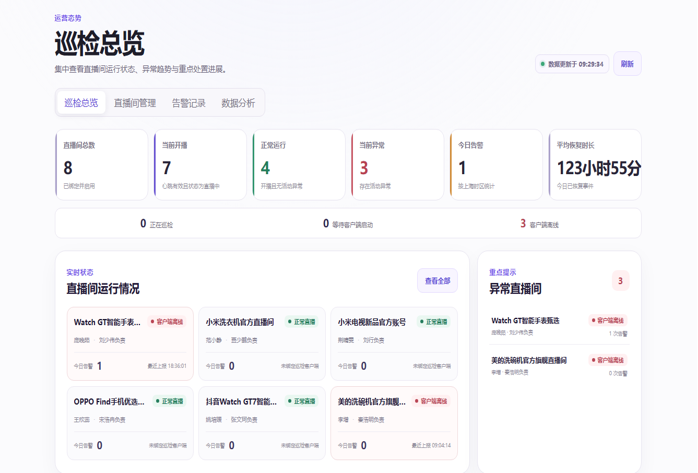This screenshot has height=473, width=698.
Task: Click the 今日告警 count on Watch GT智能手表 card
Action: [x=99, y=366]
